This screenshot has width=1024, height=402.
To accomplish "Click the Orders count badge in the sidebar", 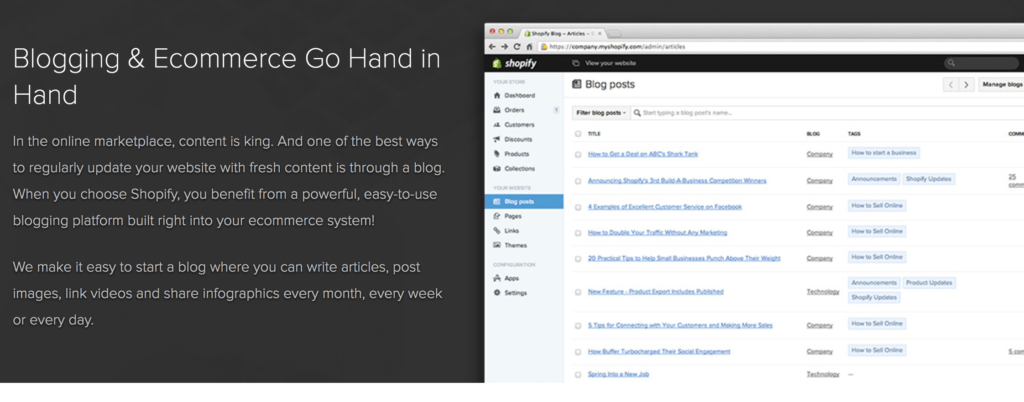I will (x=556, y=110).
